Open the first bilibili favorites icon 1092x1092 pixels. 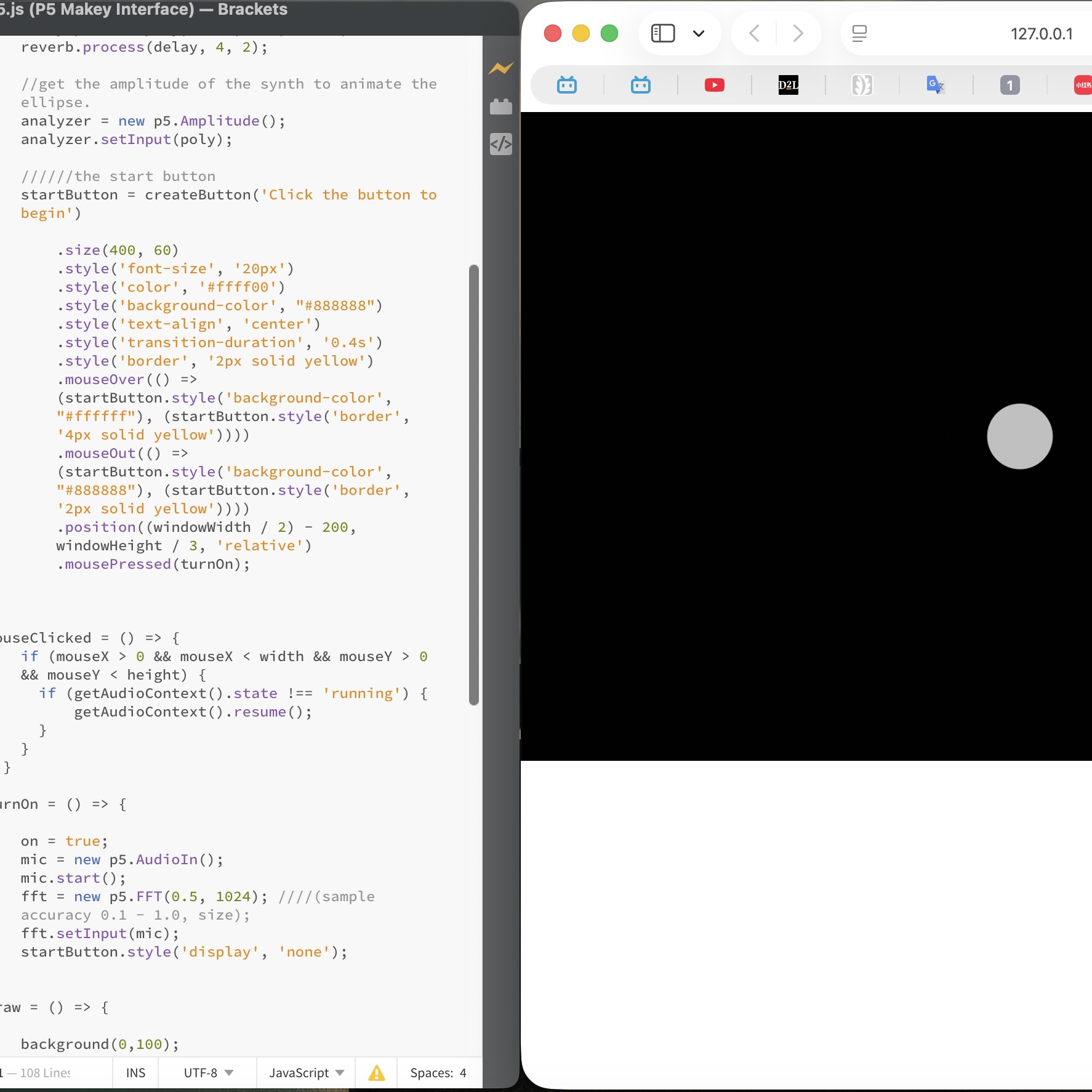click(x=567, y=85)
